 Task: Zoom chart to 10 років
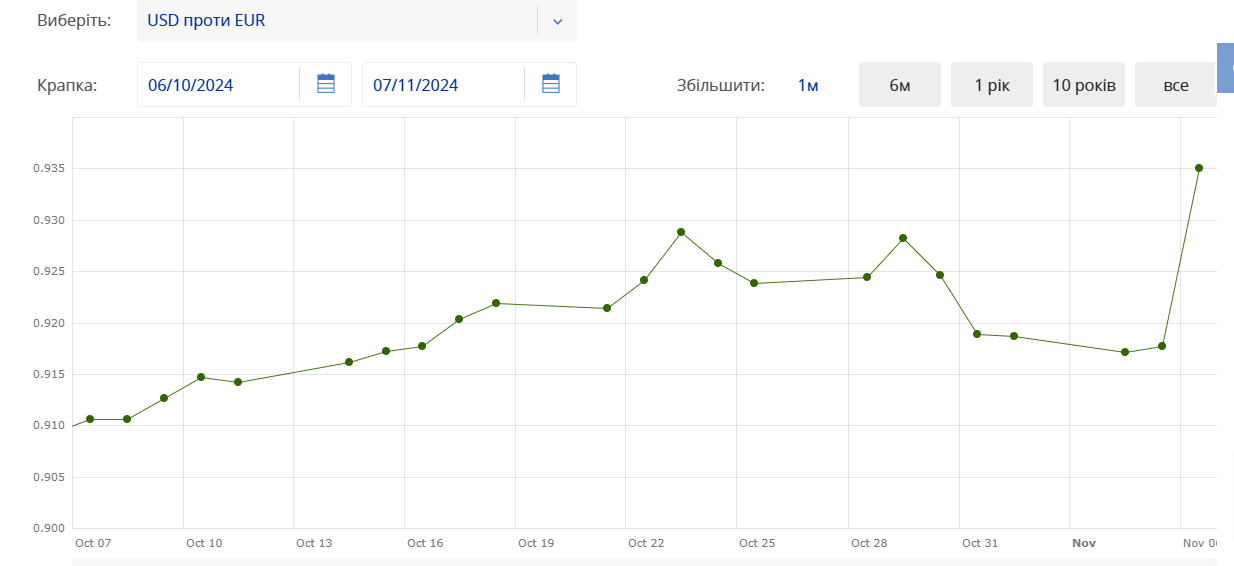1084,85
